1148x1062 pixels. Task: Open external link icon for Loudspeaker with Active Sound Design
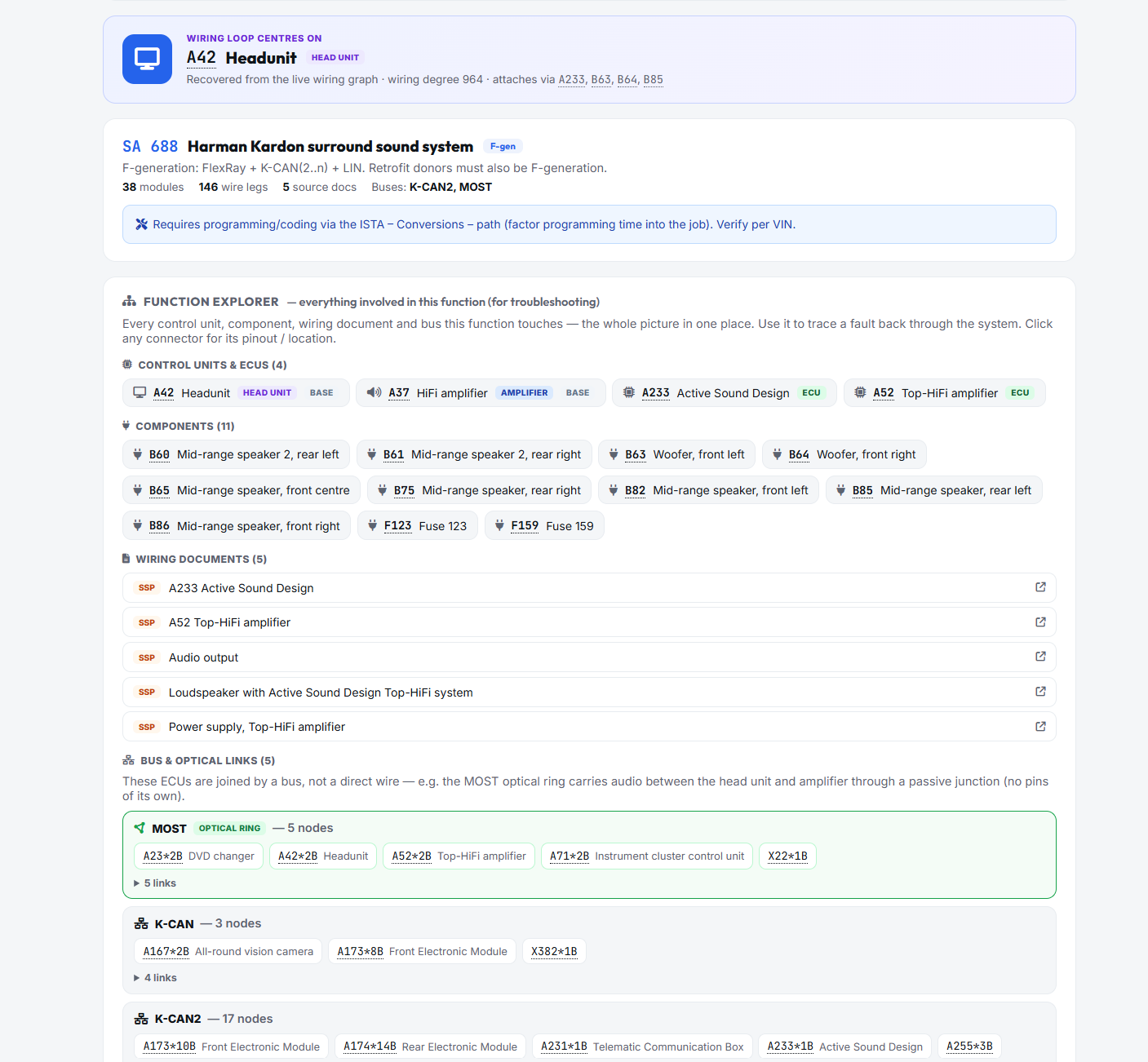pyautogui.click(x=1040, y=692)
